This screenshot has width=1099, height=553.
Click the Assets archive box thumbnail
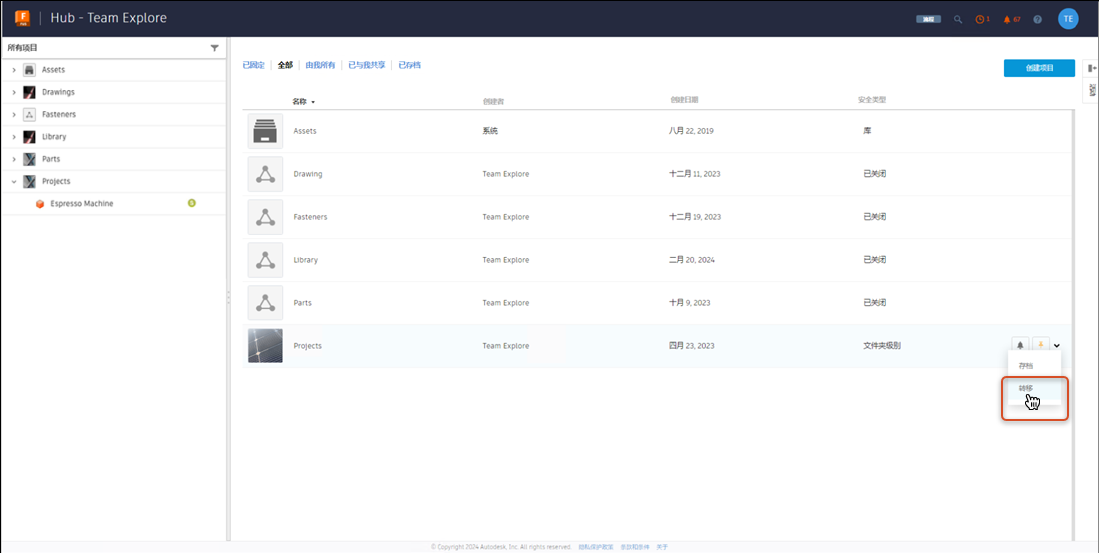click(x=265, y=131)
